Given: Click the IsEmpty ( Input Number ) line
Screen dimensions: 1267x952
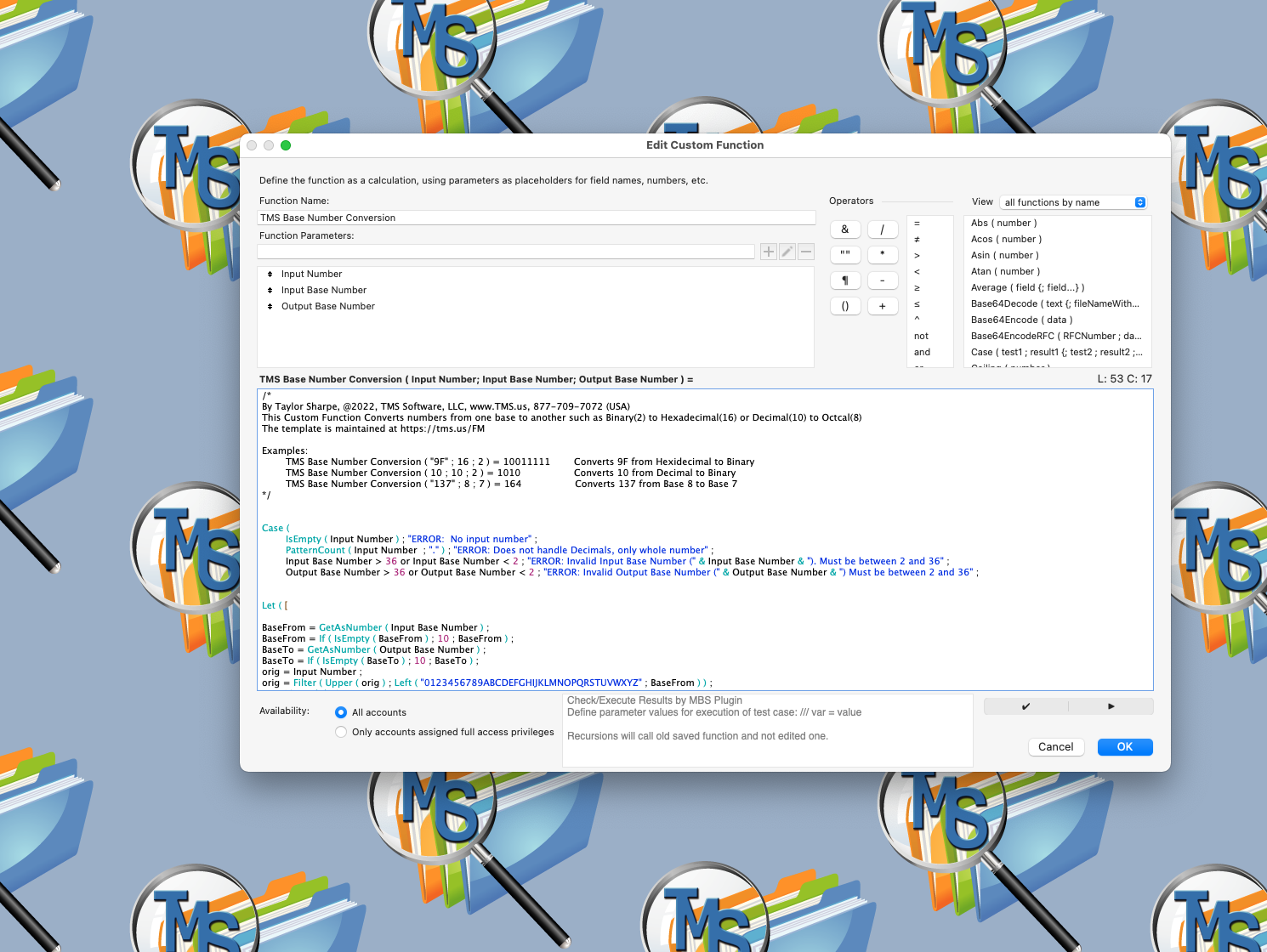Looking at the screenshot, I should (412, 540).
